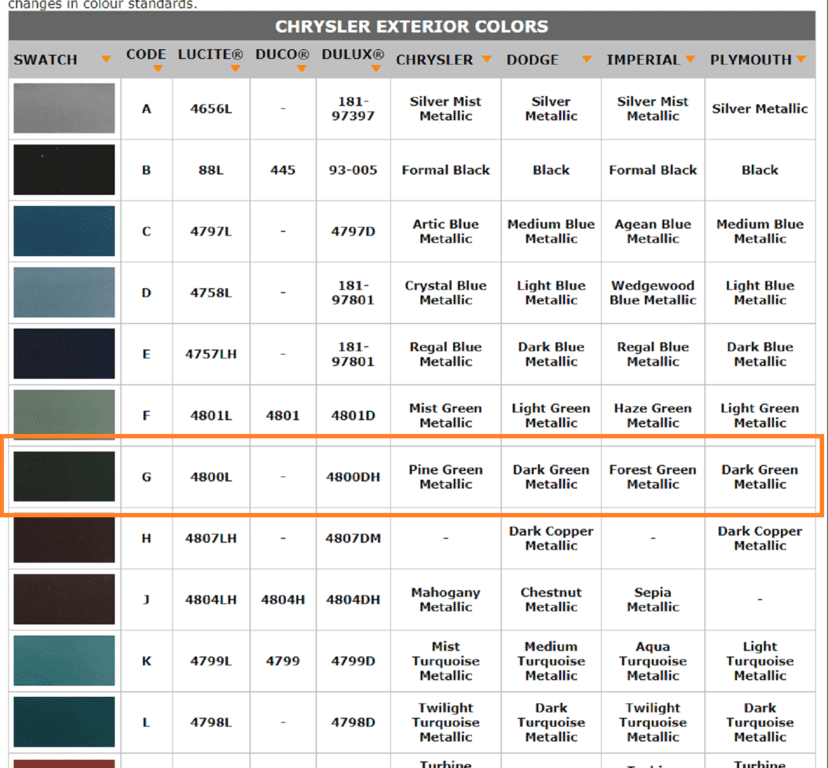The image size is (828, 768).
Task: Sort table by LUCITE column arrow
Action: (x=235, y=69)
